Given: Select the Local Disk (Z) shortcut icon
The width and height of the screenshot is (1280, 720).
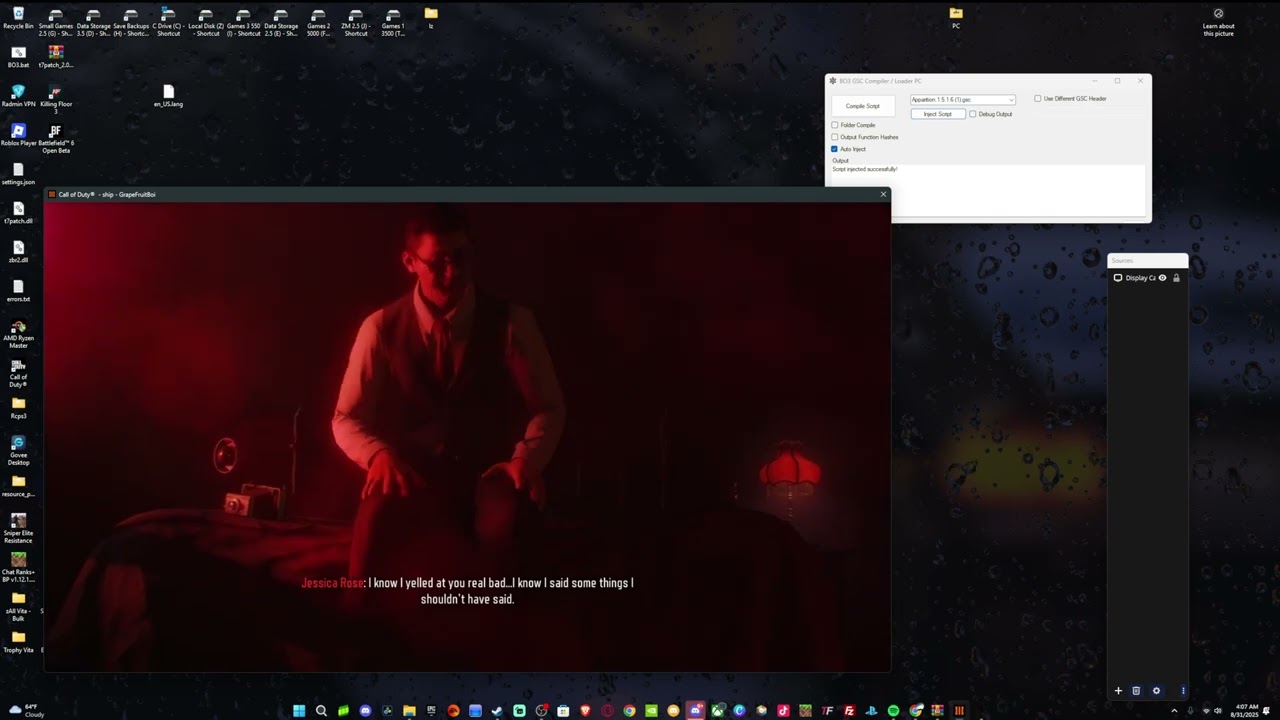Looking at the screenshot, I should [x=206, y=22].
